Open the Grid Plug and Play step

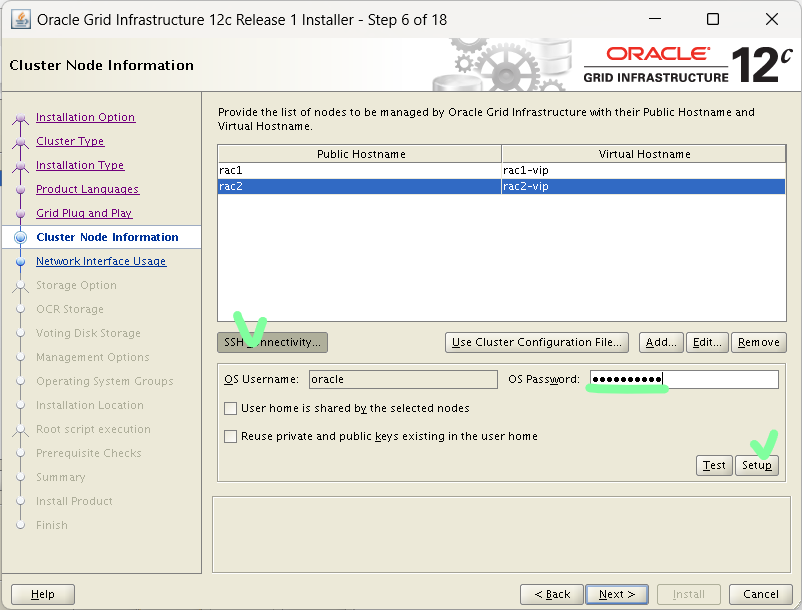[x=84, y=213]
